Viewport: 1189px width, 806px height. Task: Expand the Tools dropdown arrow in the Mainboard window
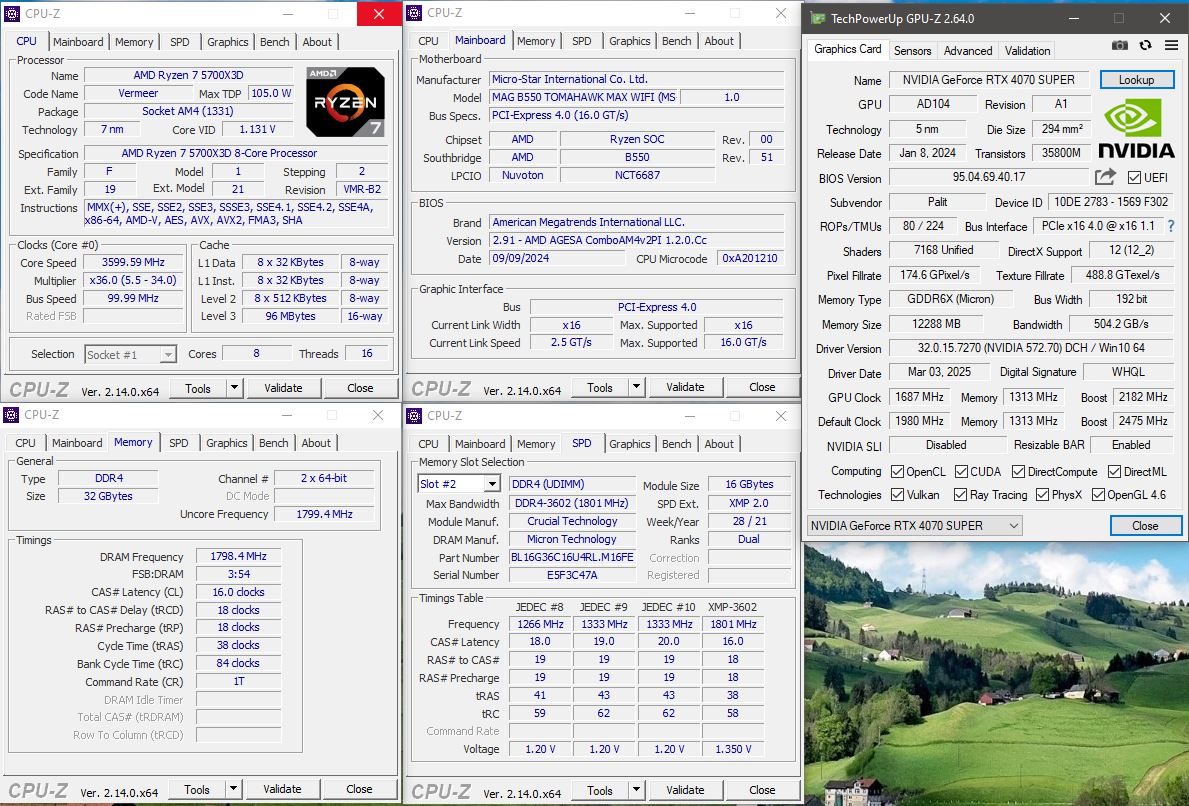pos(636,387)
